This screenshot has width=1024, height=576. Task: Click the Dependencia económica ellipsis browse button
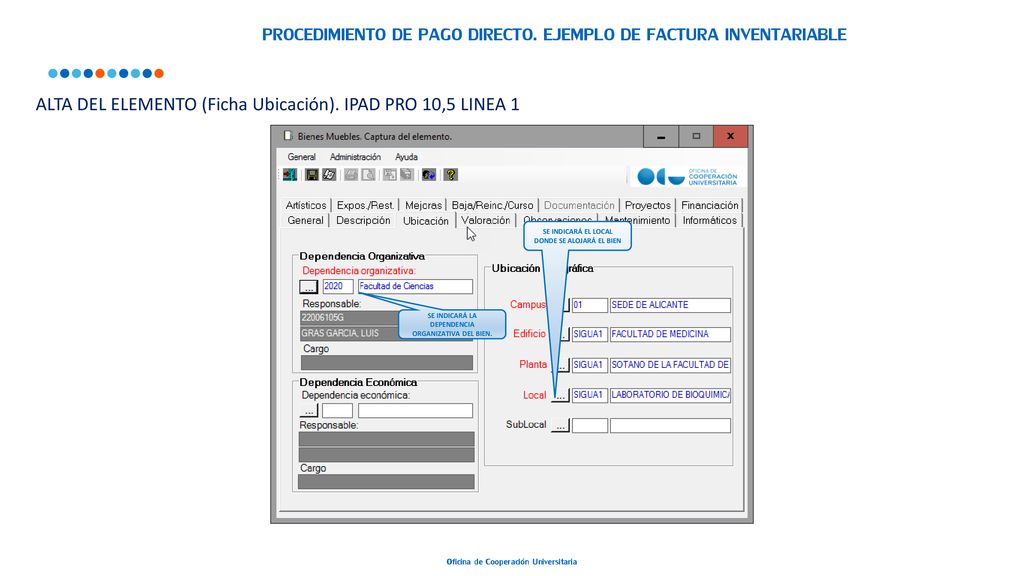[x=309, y=411]
